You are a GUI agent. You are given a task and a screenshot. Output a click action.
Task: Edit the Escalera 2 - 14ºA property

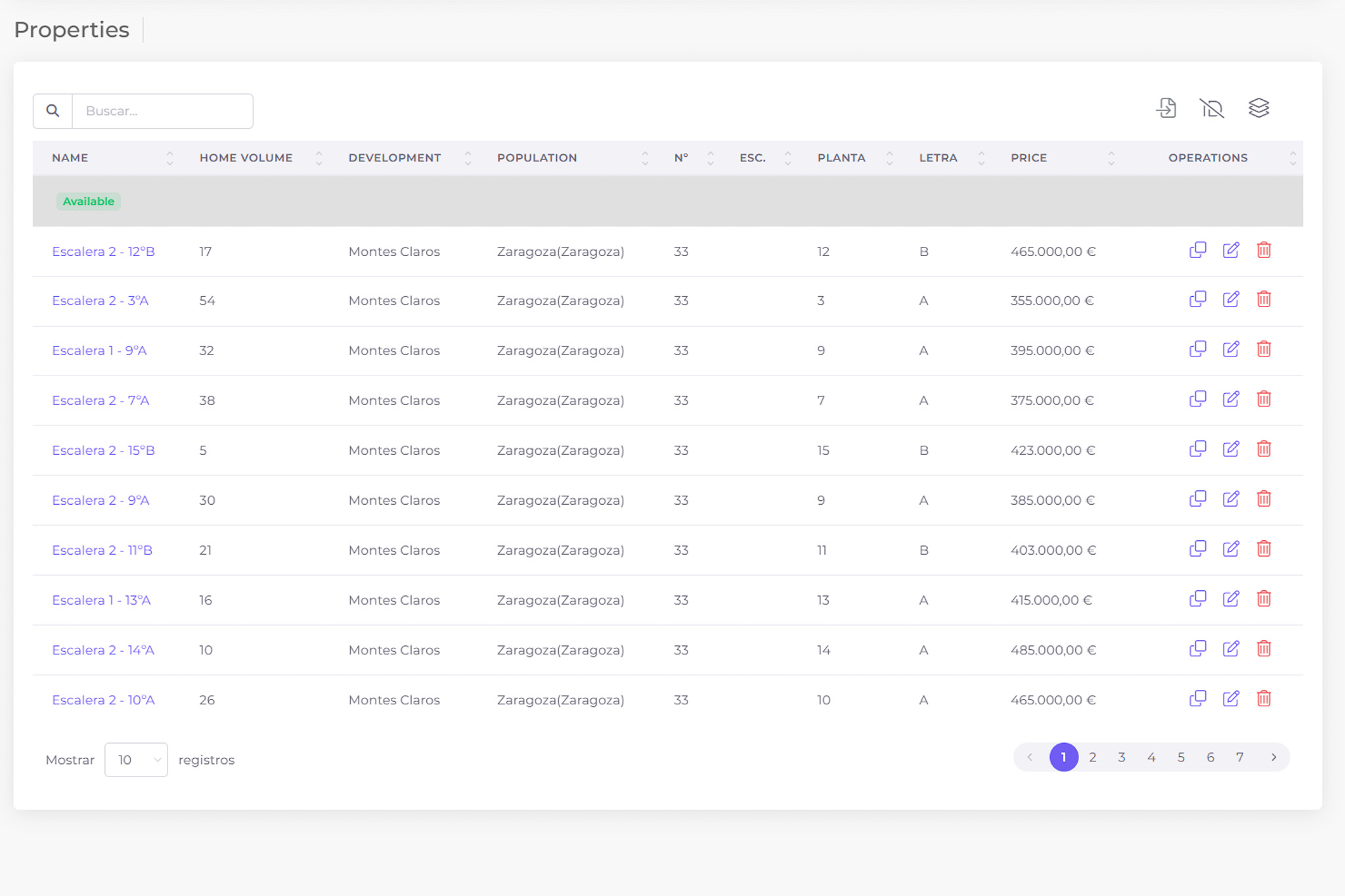coord(1231,649)
